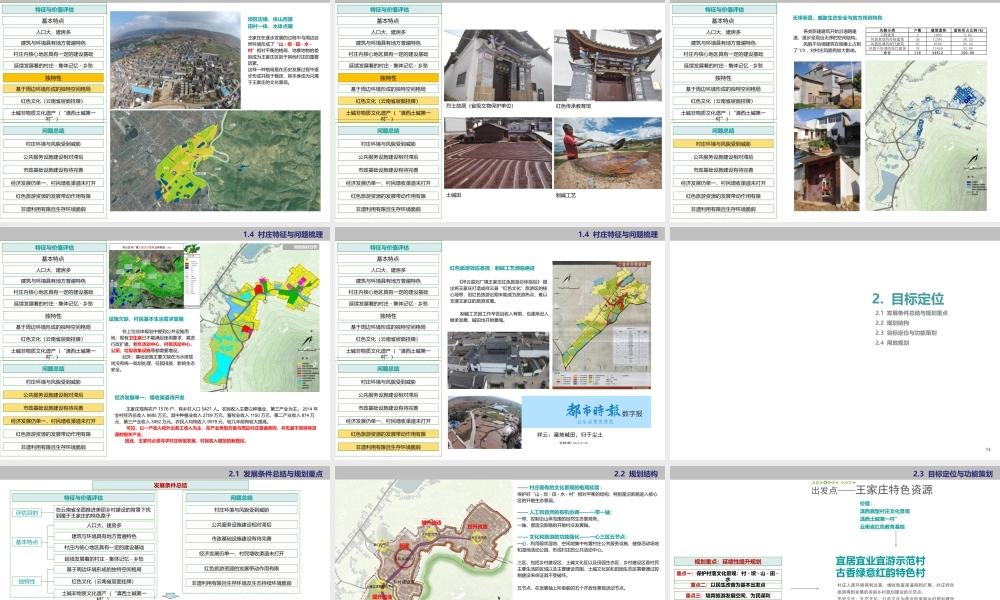Viewport: 1000px width, 600px height.
Task: Click the '2. 目标定位' section heading
Action: point(908,298)
